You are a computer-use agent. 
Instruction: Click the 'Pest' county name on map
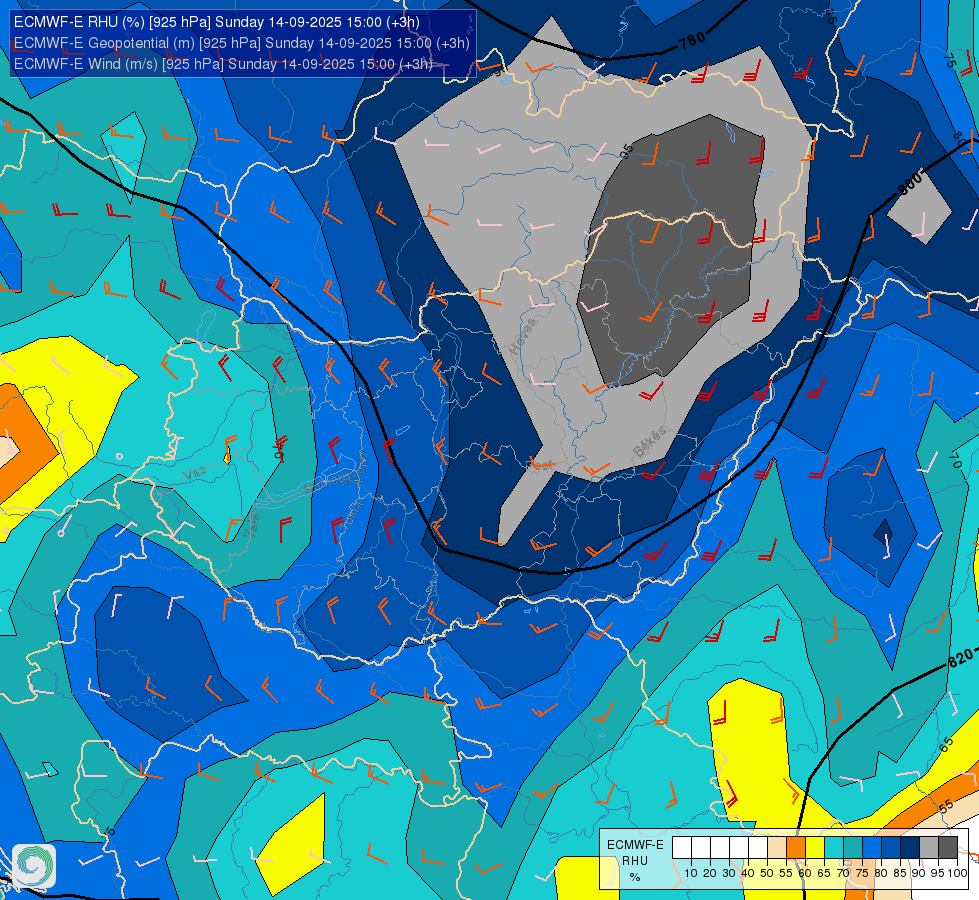(540, 465)
